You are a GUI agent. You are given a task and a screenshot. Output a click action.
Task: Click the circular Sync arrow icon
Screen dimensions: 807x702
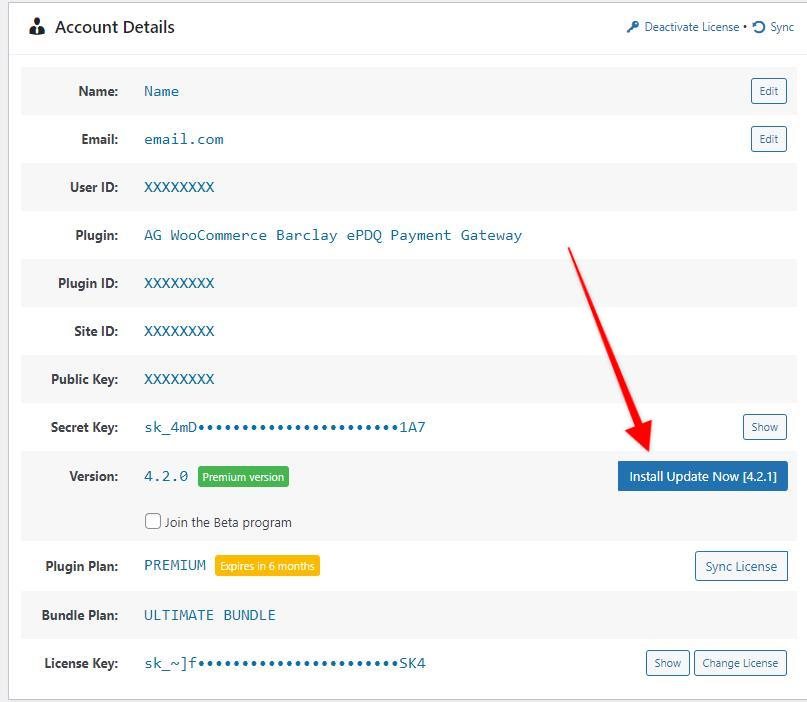point(759,27)
